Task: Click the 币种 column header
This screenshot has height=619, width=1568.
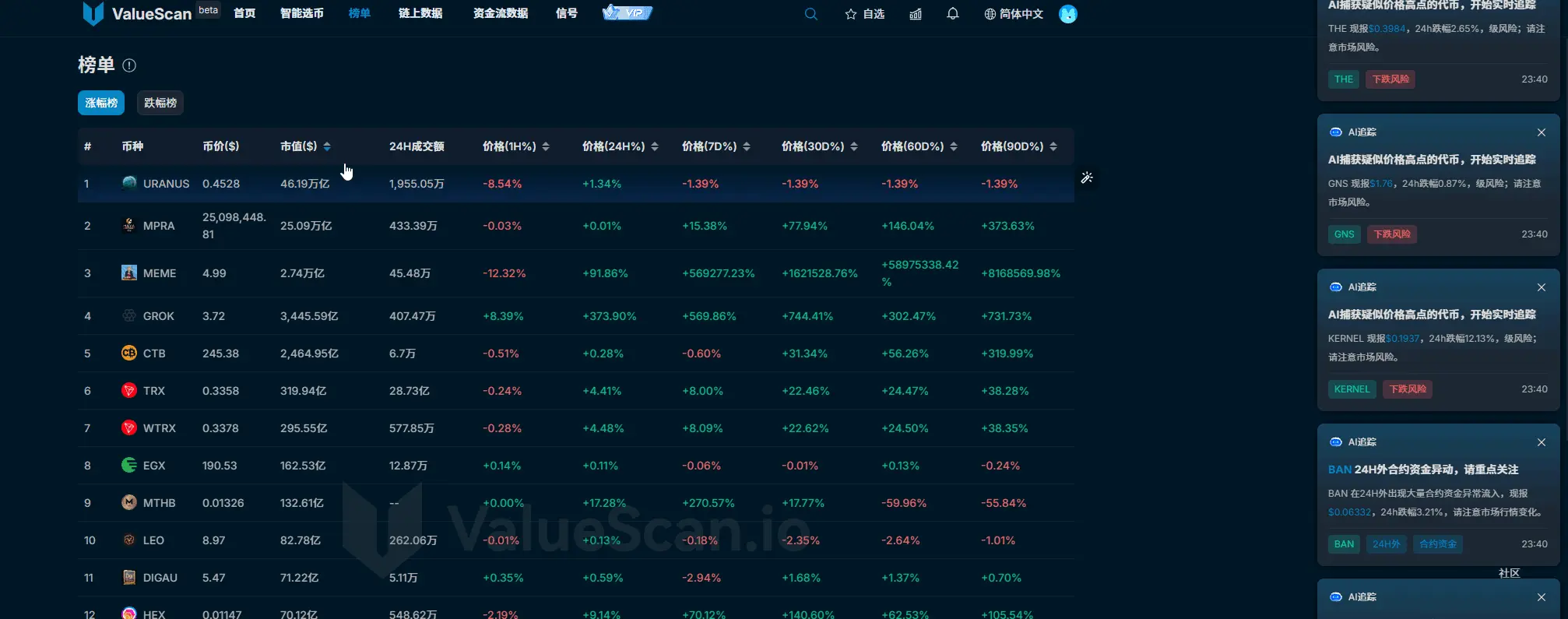Action: (x=132, y=146)
